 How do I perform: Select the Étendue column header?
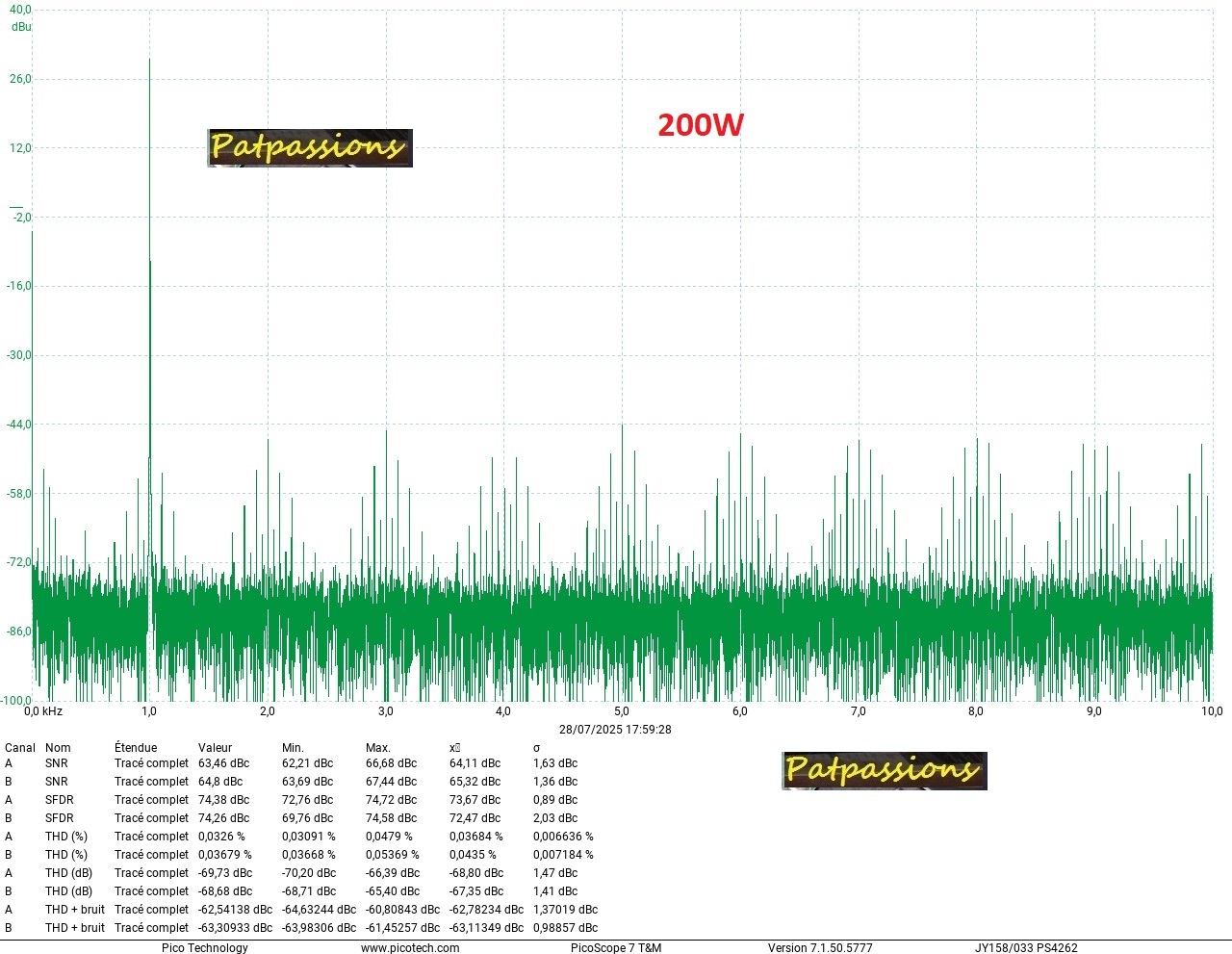click(x=135, y=747)
